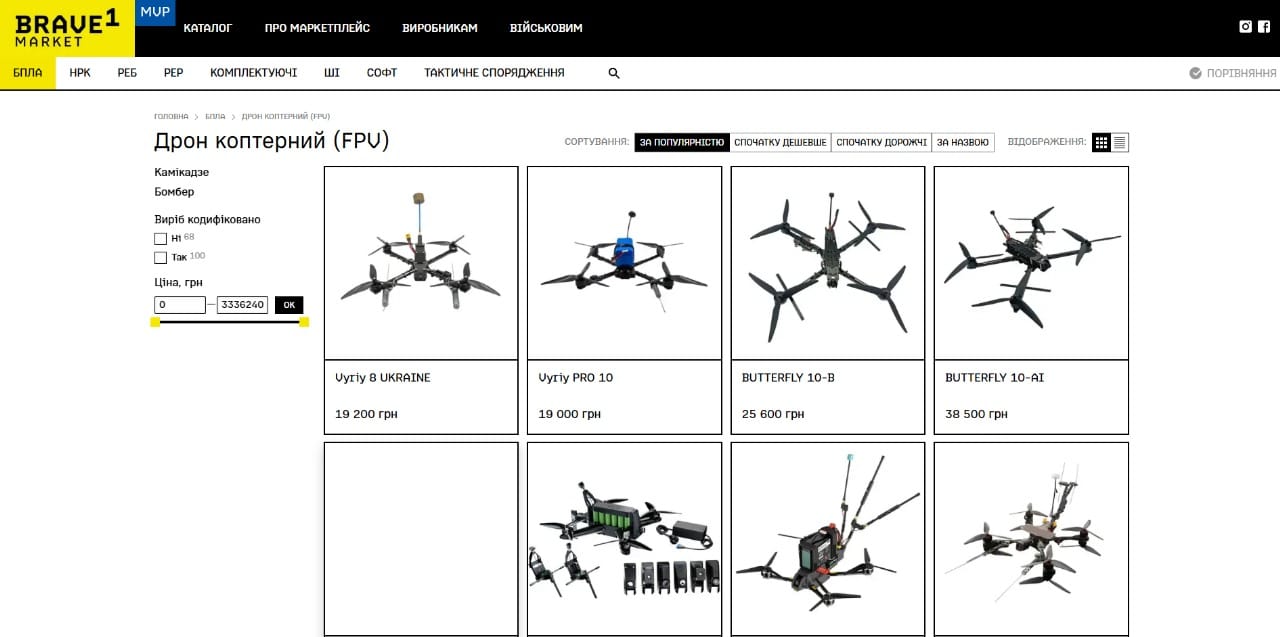Select the Тактичне спорядження tab
This screenshot has height=637, width=1280.
point(494,73)
